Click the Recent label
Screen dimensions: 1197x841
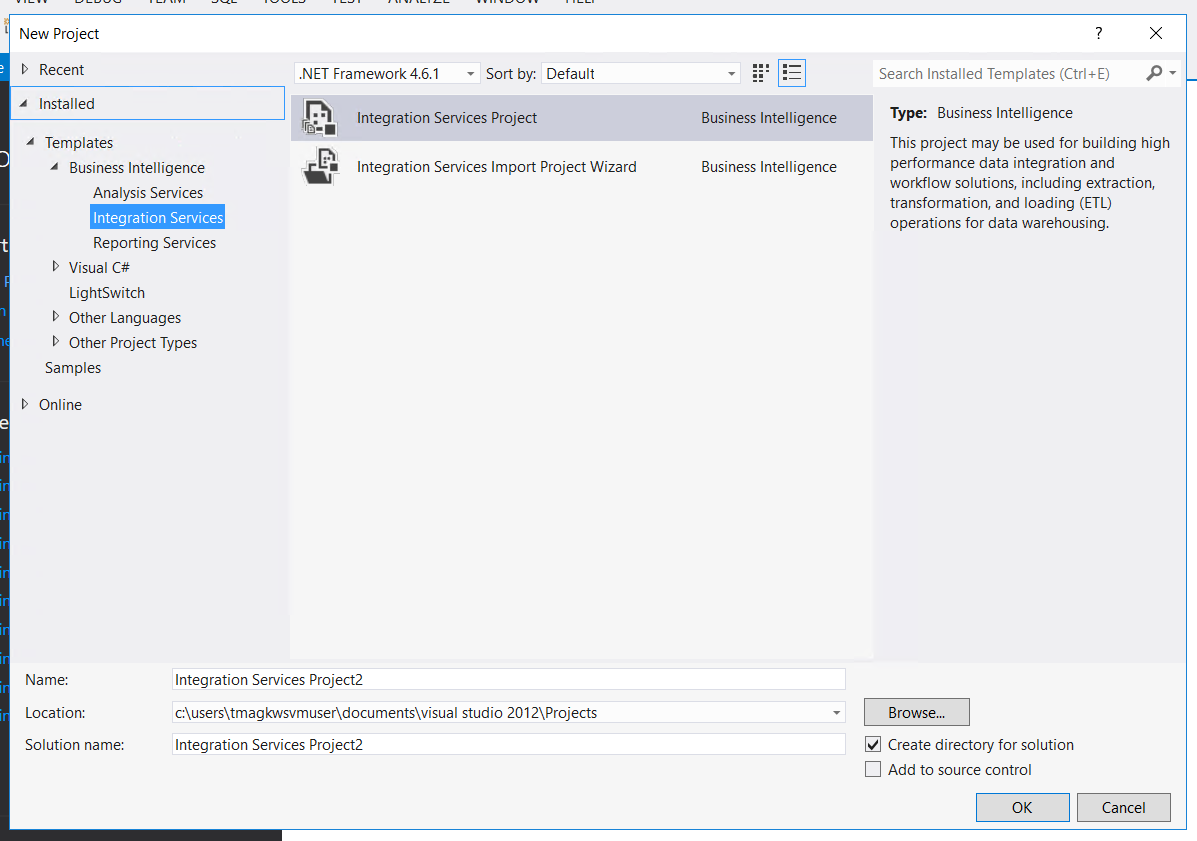click(x=61, y=70)
